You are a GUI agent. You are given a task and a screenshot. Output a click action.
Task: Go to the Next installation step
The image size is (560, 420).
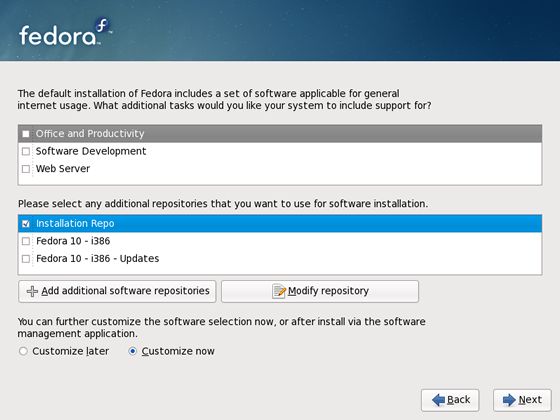(522, 400)
